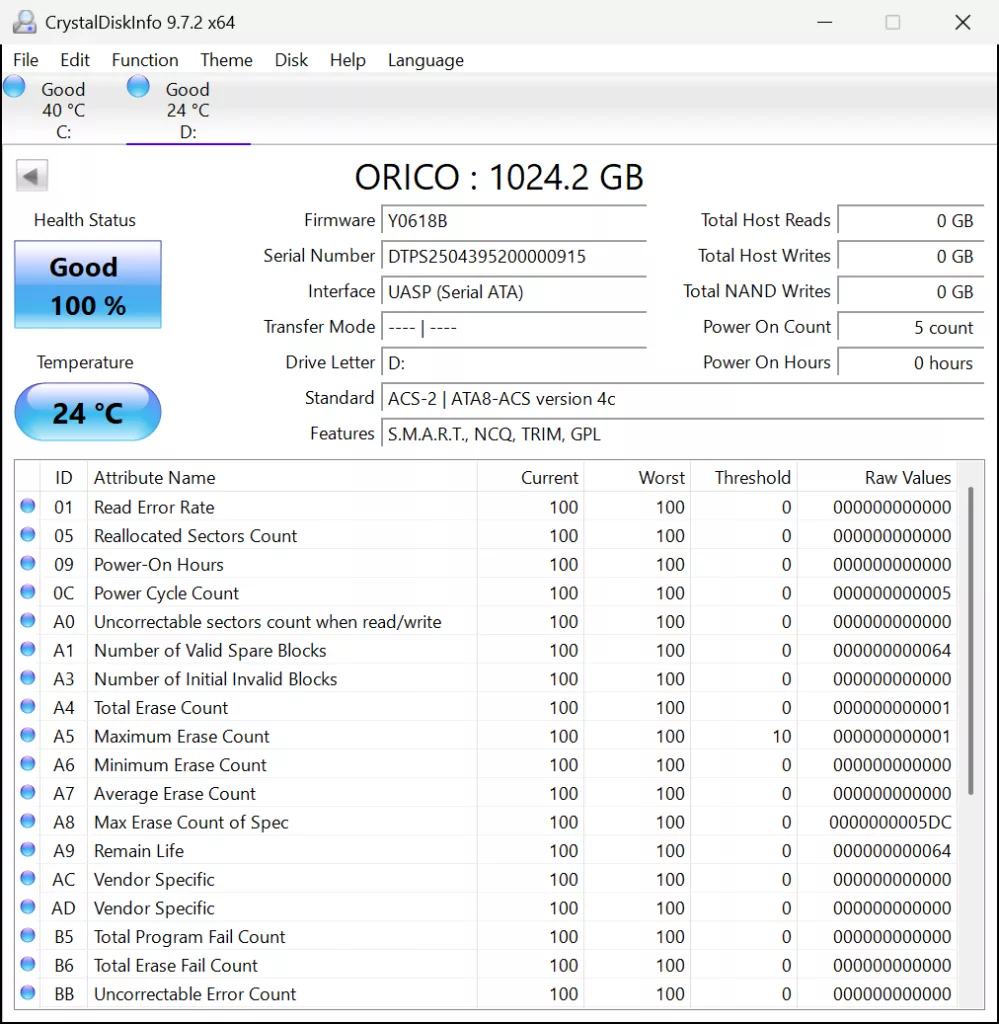Select the C: drive status orb
Image resolution: width=999 pixels, height=1024 pixels.
point(15,87)
